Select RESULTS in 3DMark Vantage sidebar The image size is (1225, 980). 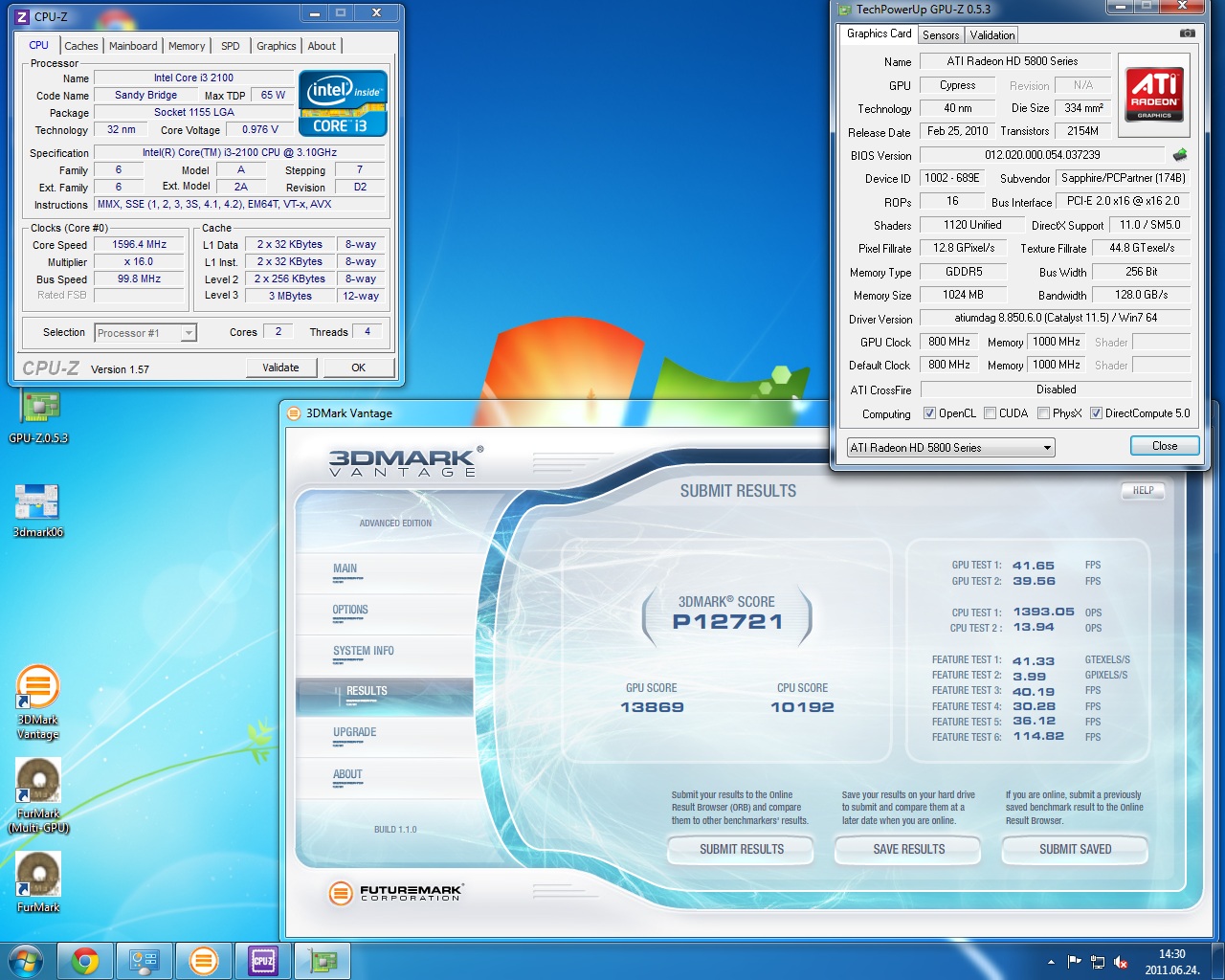click(x=385, y=697)
